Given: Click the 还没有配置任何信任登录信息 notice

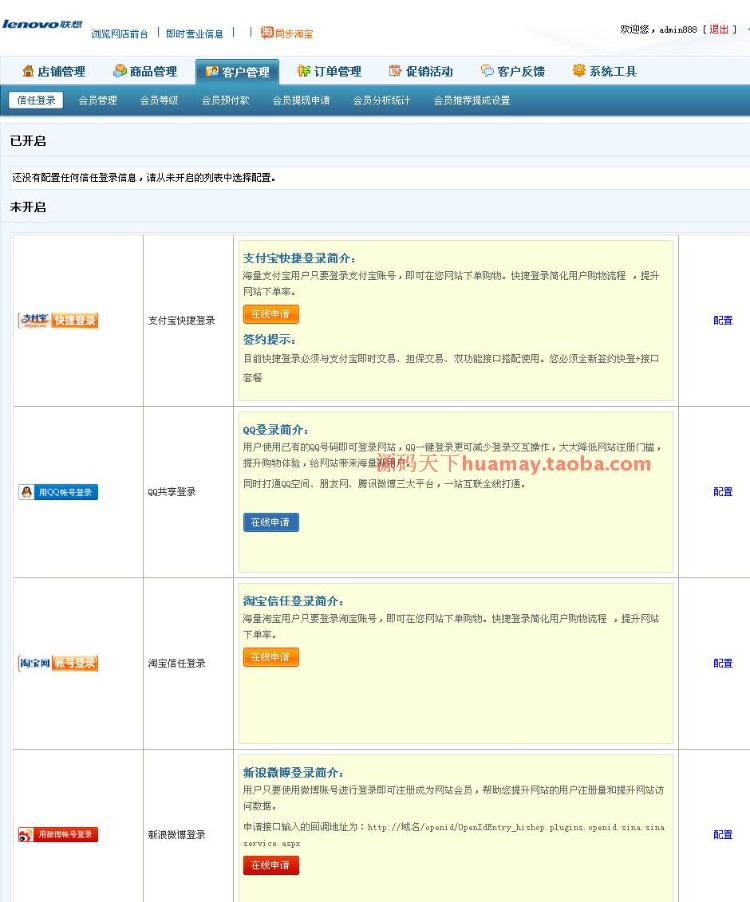Looking at the screenshot, I should tap(144, 178).
